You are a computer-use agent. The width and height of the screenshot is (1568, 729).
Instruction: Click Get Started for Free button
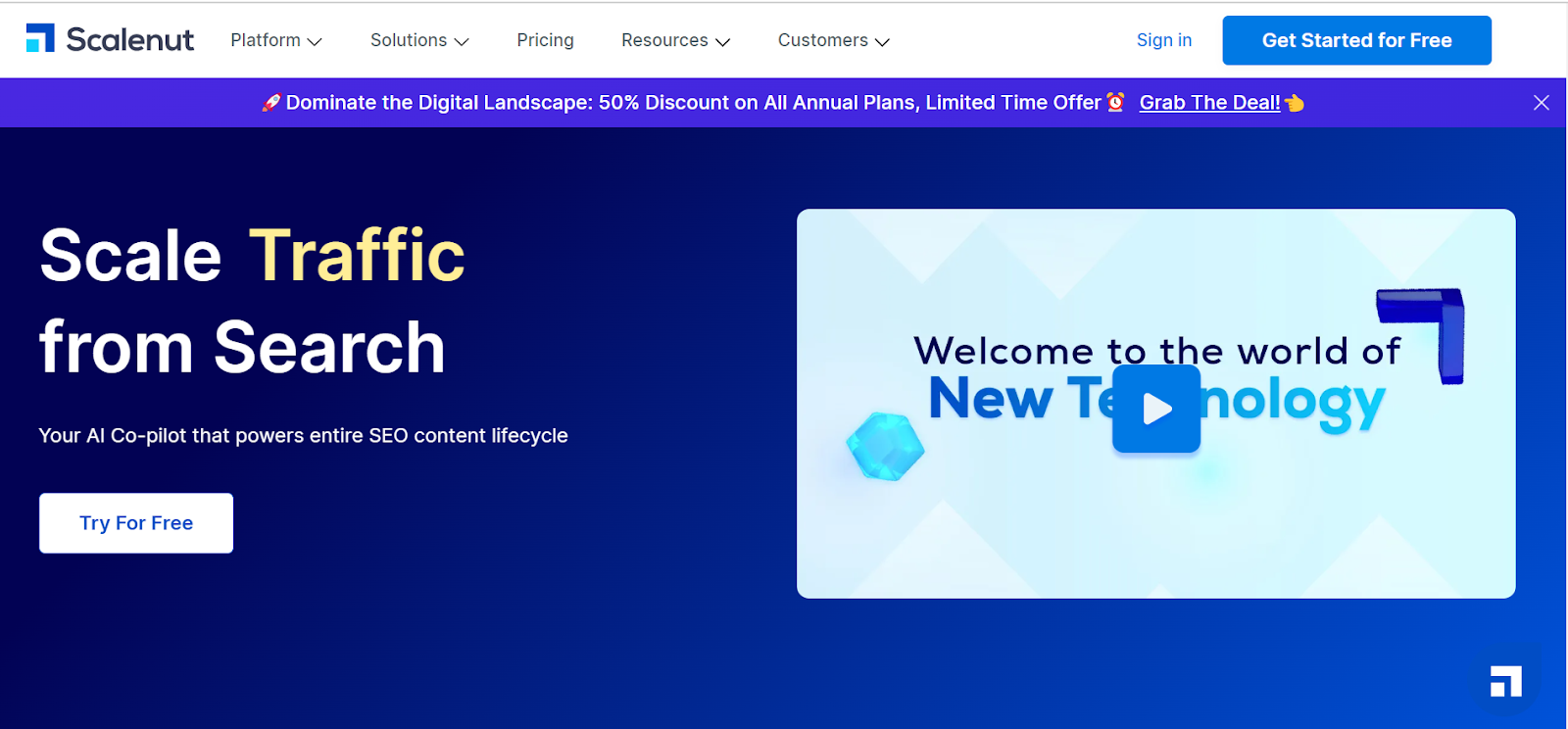point(1356,40)
